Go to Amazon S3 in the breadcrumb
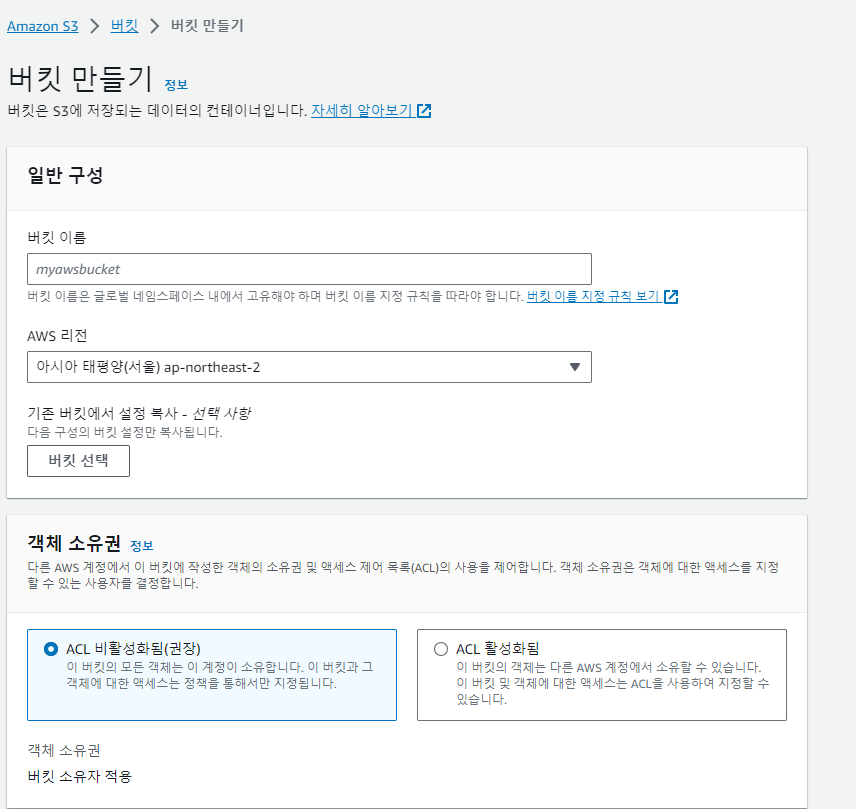 pyautogui.click(x=42, y=27)
